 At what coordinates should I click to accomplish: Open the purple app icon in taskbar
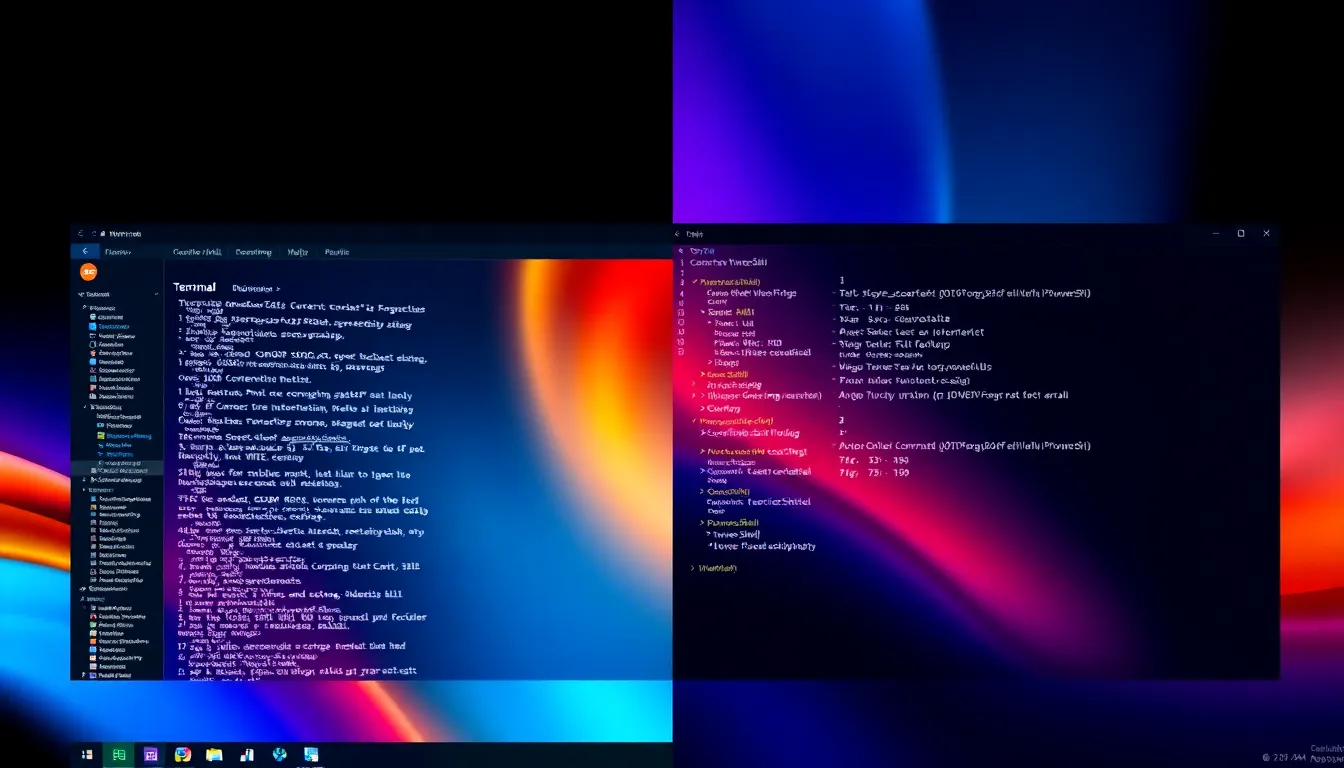pos(150,755)
